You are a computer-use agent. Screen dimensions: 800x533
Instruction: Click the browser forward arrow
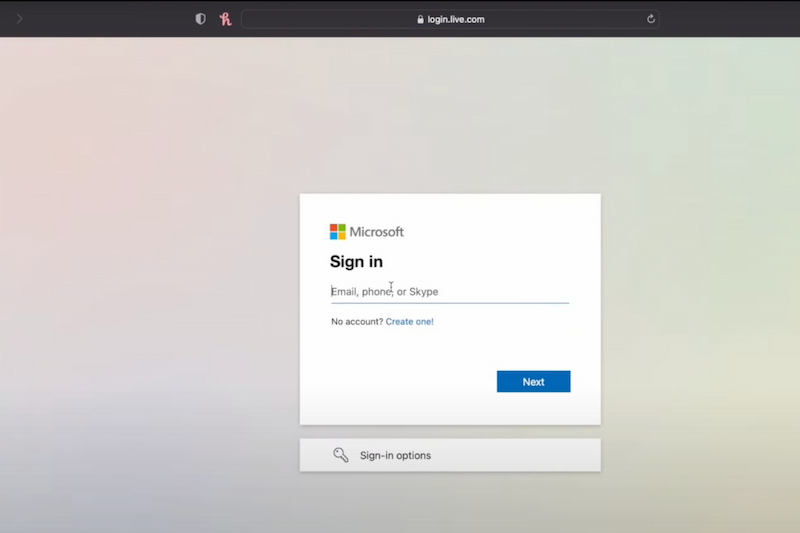19,19
